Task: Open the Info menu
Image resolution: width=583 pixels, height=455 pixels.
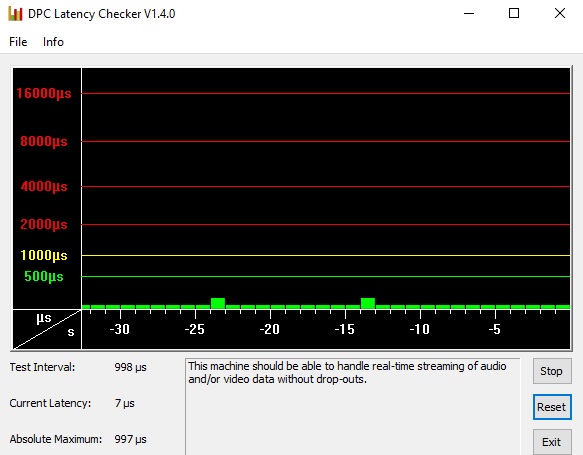Action: 53,42
